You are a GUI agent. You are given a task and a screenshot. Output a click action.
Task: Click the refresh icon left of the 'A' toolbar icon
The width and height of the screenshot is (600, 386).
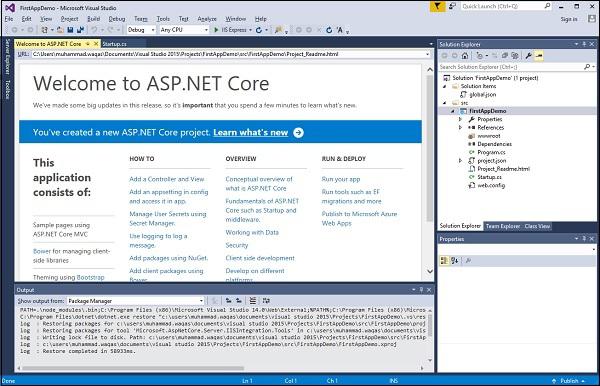tap(329, 30)
